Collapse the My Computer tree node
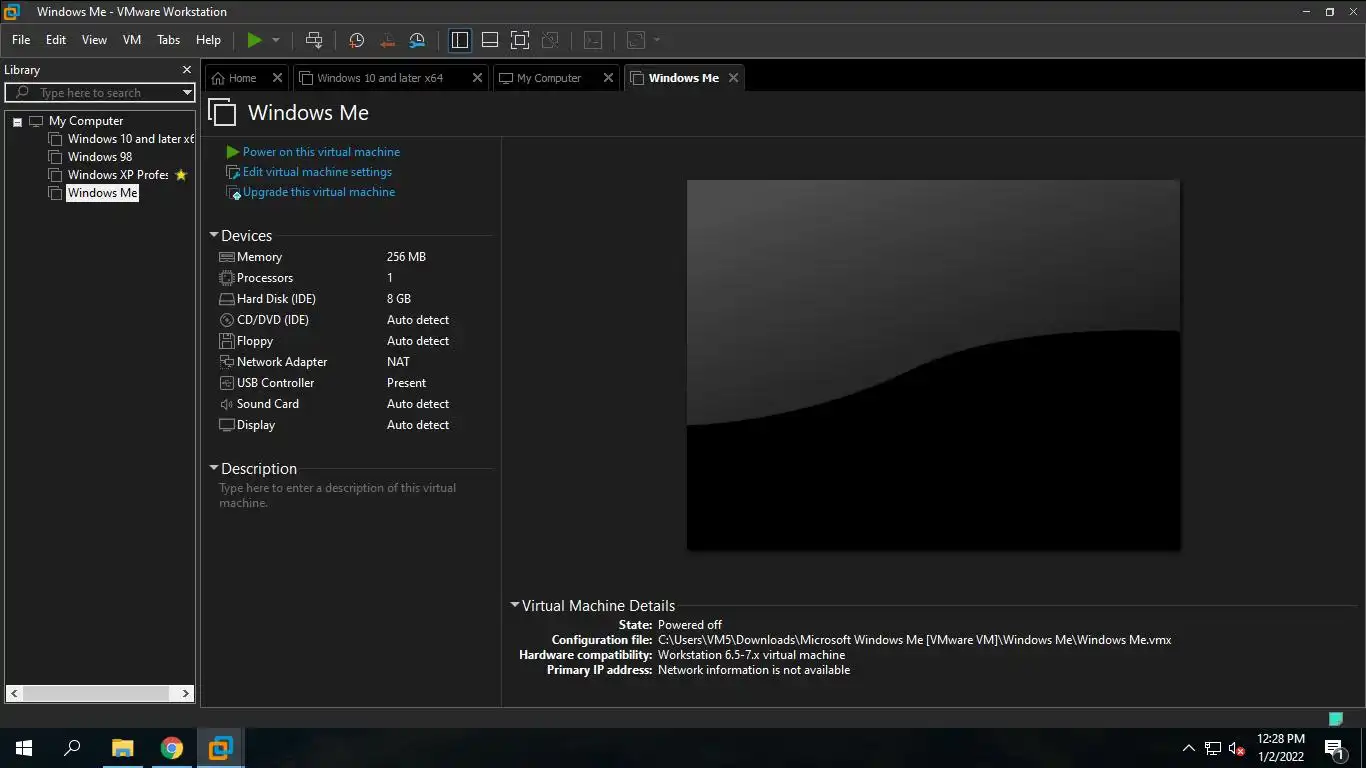The width and height of the screenshot is (1366, 768). (17, 121)
